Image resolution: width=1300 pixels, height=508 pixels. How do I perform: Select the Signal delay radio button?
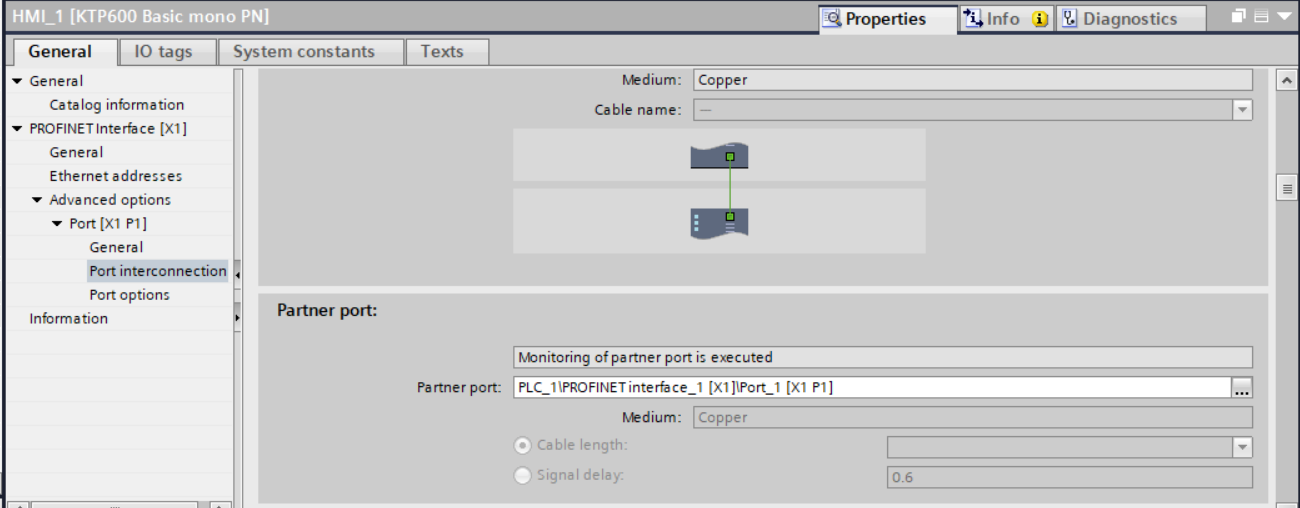522,476
